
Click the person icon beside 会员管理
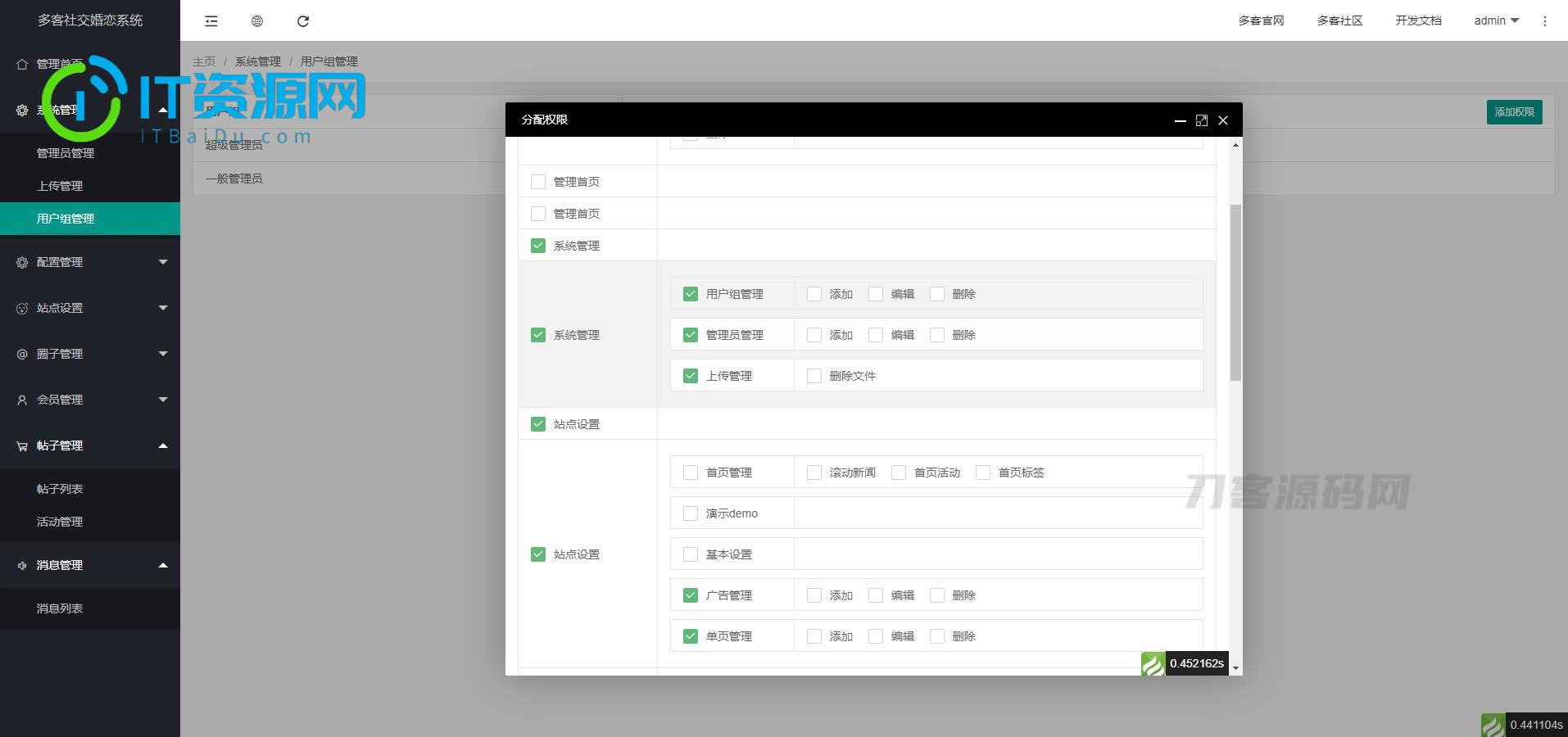coord(22,400)
